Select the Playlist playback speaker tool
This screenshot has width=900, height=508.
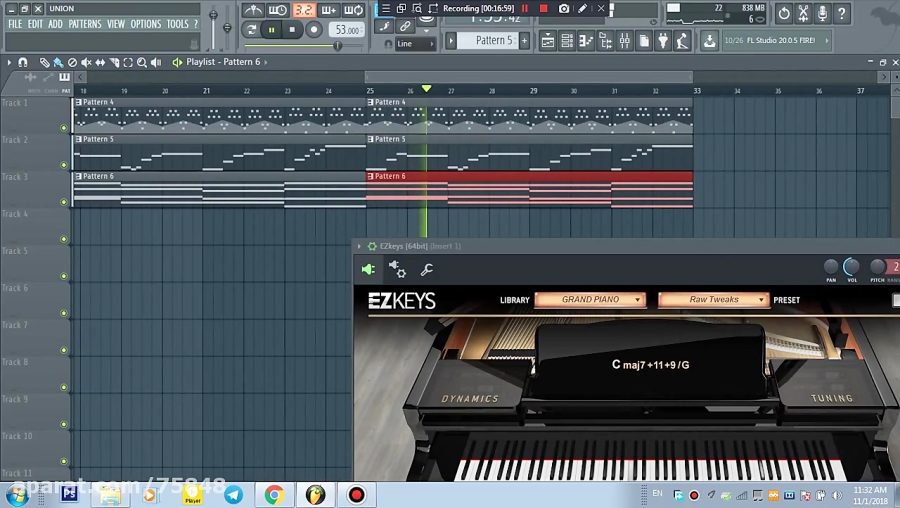click(156, 62)
